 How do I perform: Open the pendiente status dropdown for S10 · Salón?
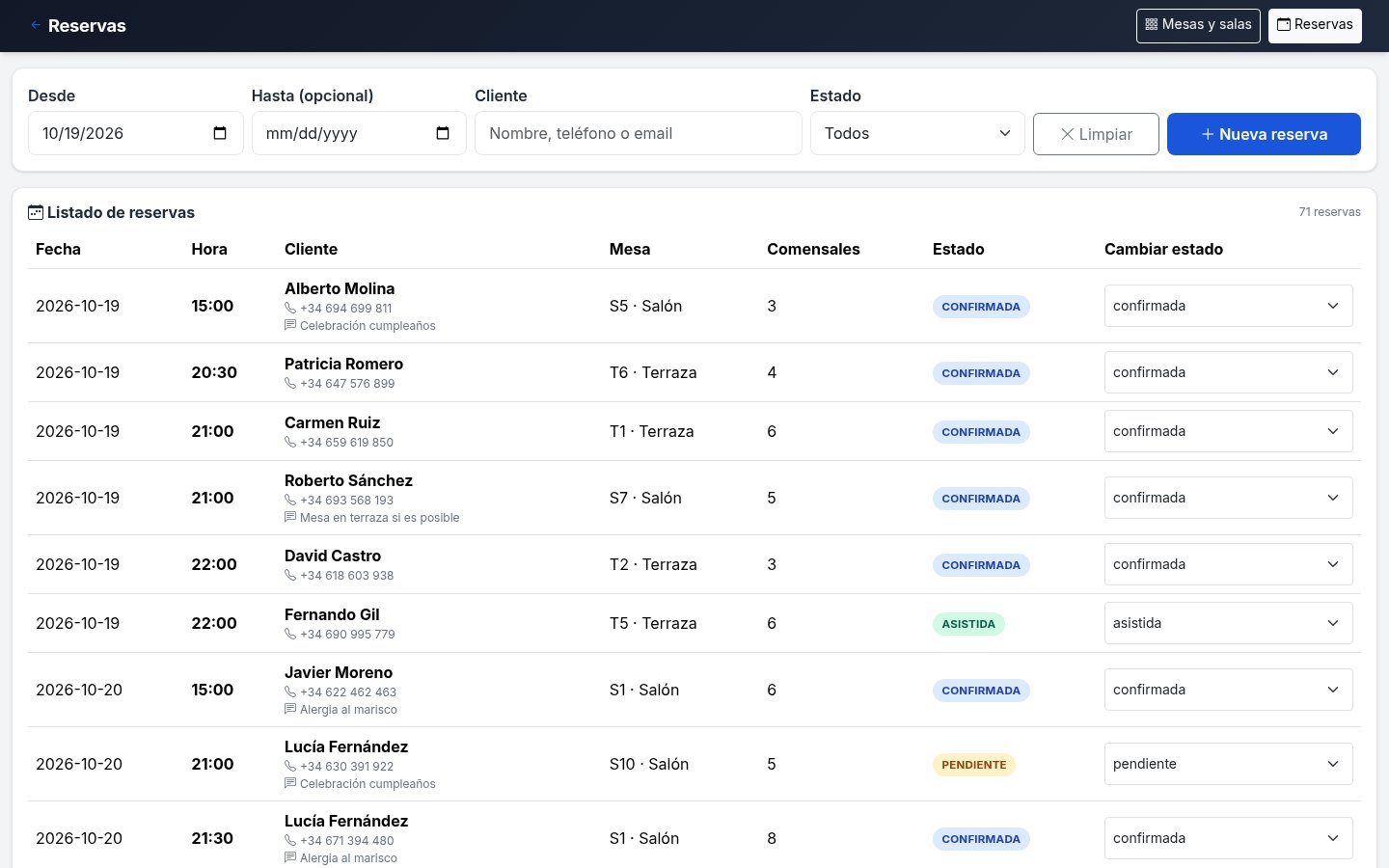coord(1228,764)
